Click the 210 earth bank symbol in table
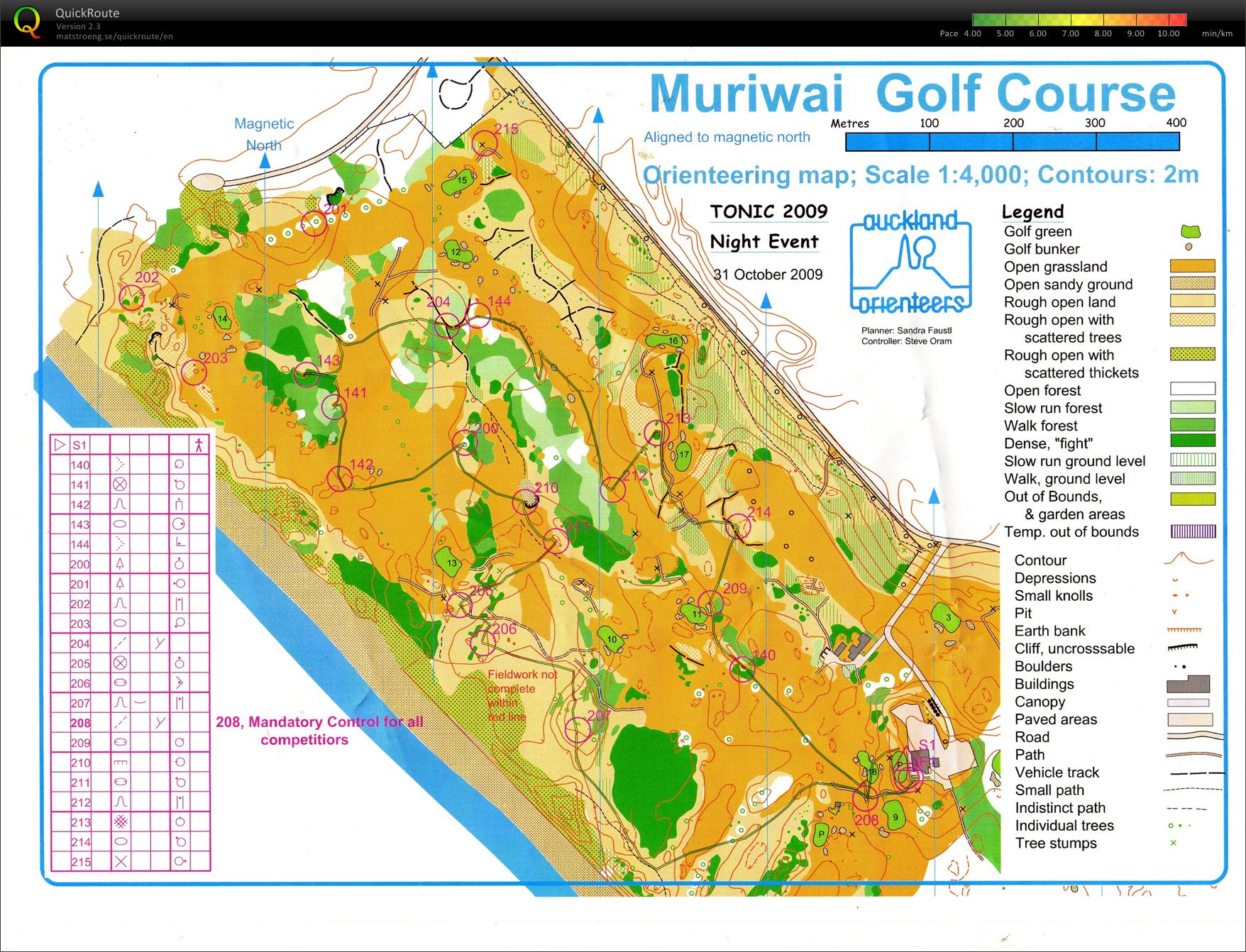The width and height of the screenshot is (1246, 952). [121, 763]
